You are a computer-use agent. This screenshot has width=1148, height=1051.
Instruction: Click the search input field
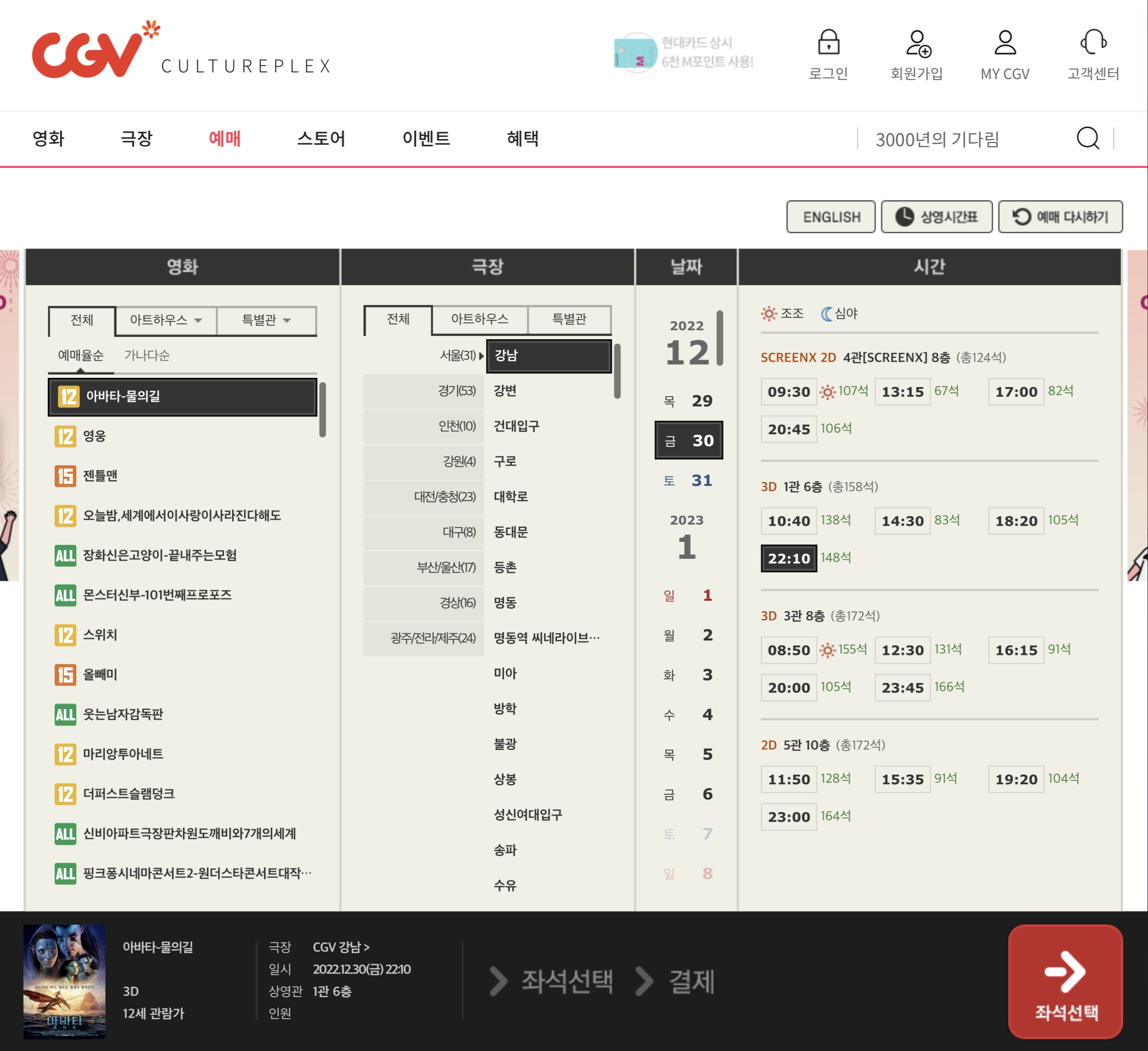965,139
